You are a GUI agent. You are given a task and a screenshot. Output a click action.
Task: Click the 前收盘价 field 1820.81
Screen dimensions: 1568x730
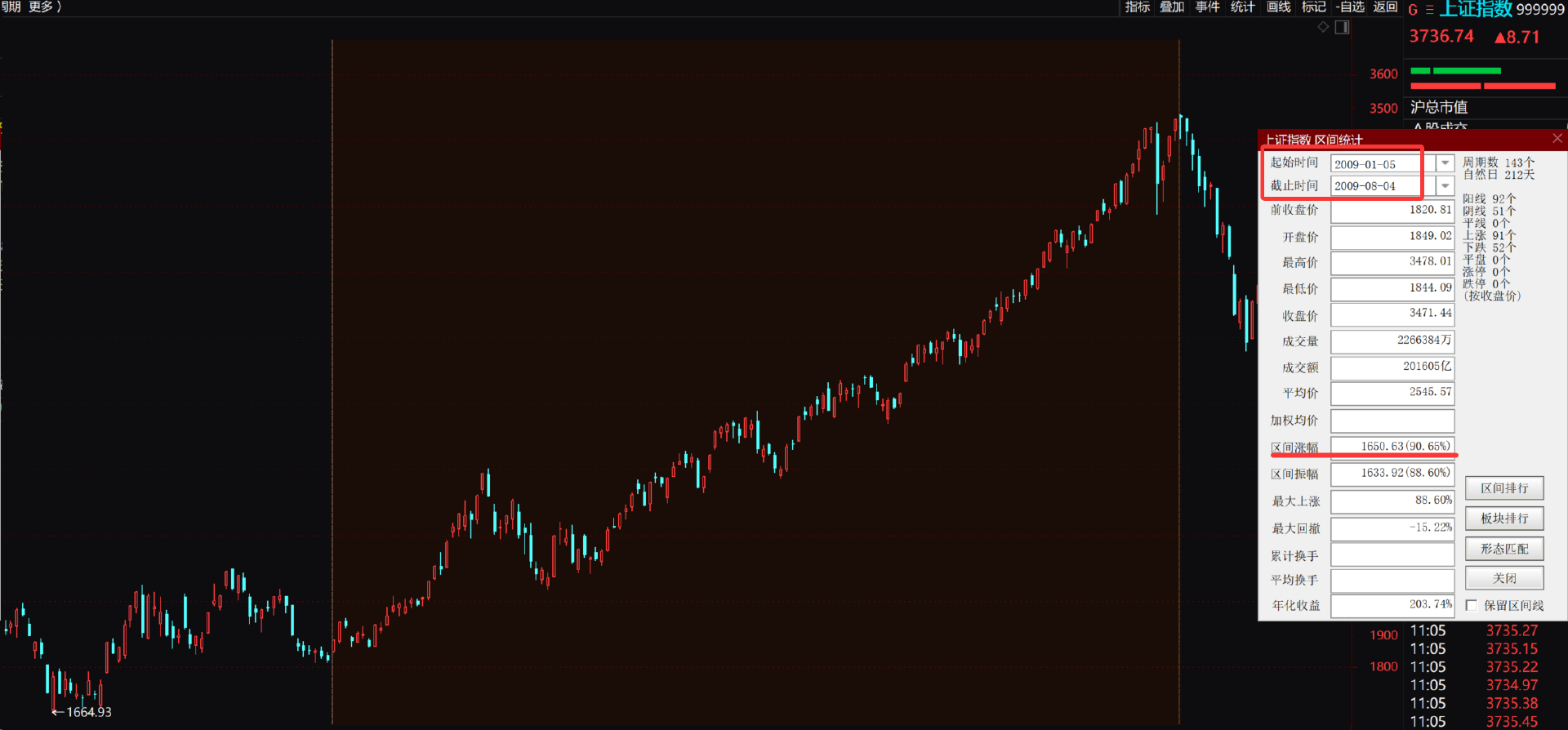[x=1392, y=211]
